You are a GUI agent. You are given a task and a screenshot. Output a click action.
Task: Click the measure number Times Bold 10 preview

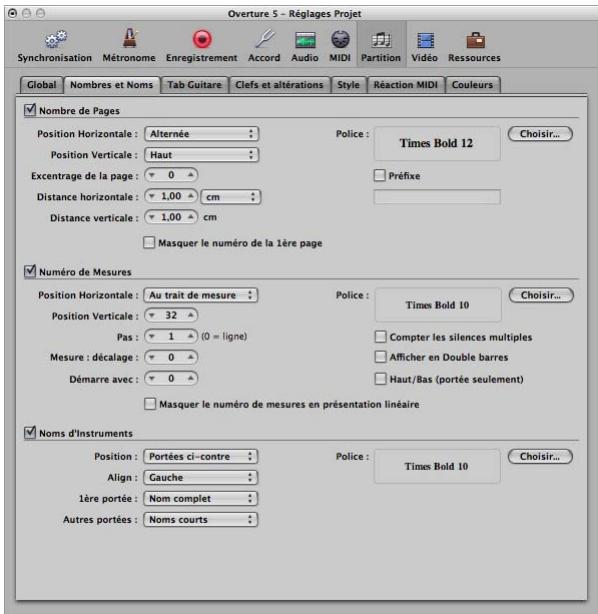point(438,305)
